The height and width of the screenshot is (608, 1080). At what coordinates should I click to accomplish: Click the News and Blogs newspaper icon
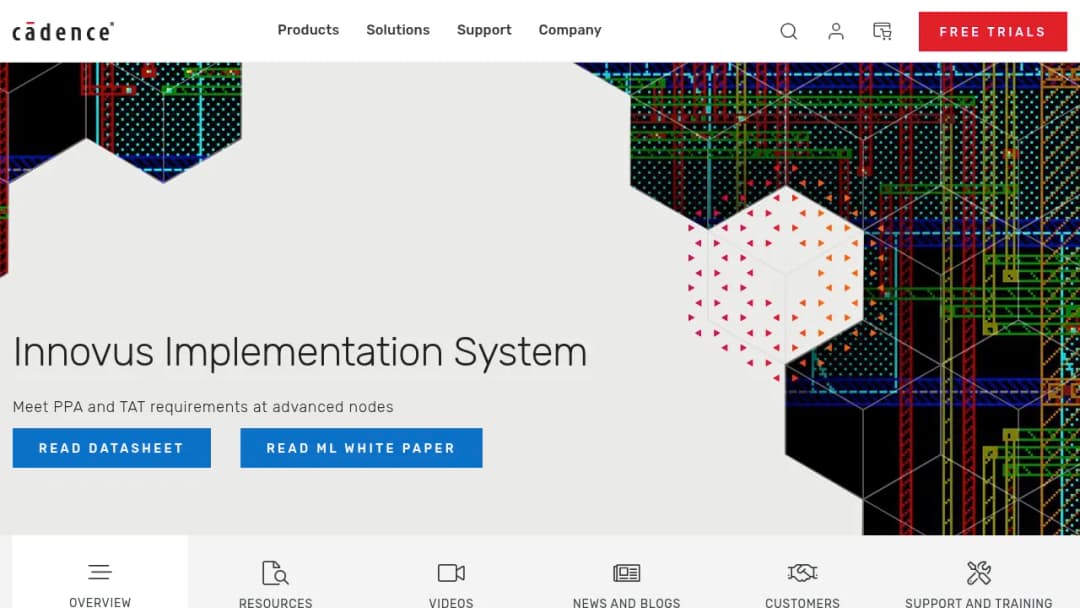click(x=627, y=573)
